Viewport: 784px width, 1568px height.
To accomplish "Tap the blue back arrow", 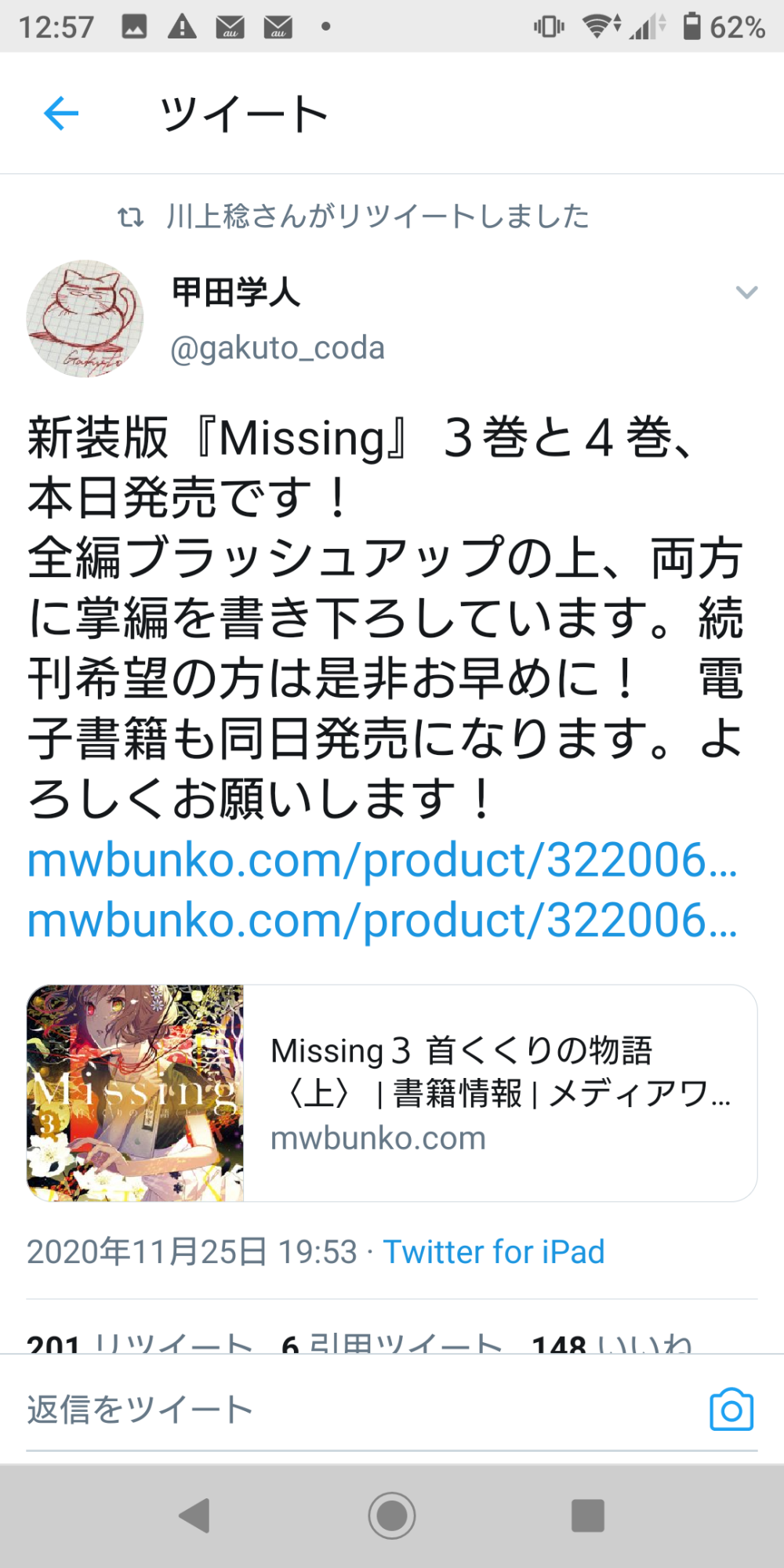I will [61, 114].
